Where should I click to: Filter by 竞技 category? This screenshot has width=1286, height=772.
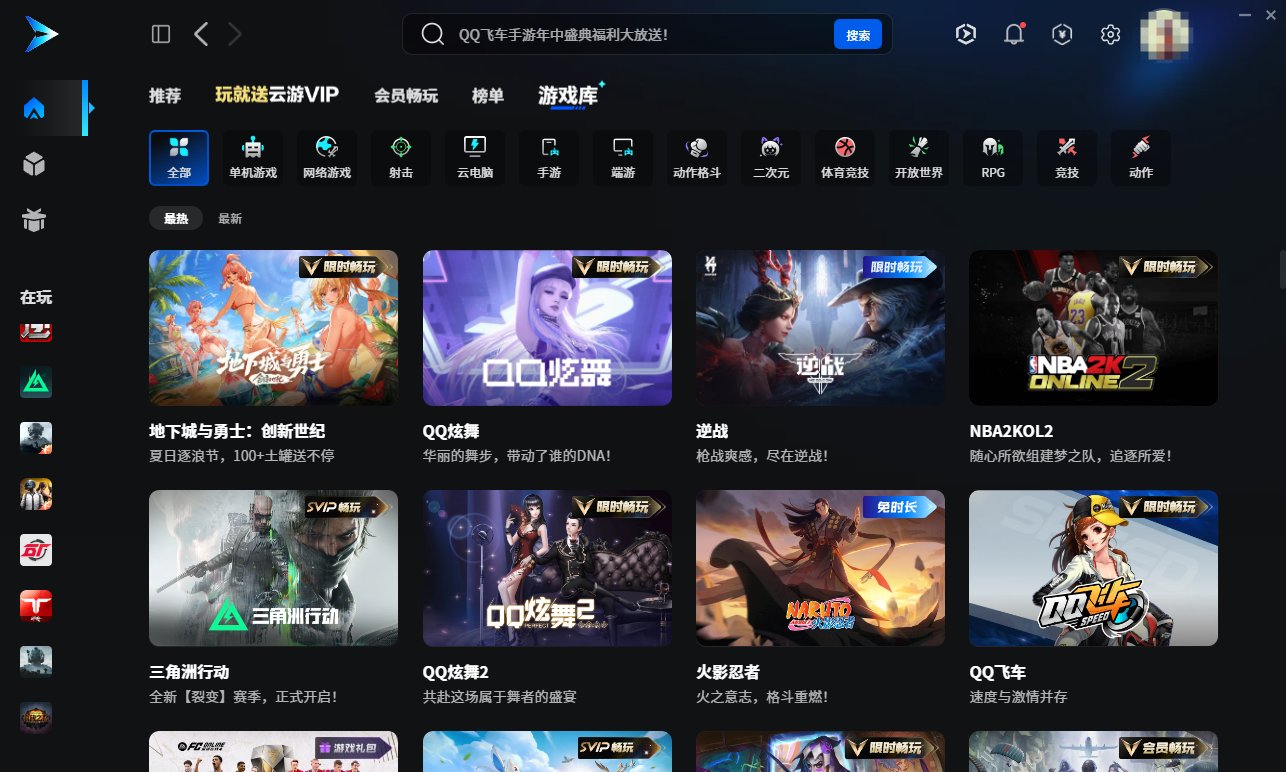point(1067,158)
